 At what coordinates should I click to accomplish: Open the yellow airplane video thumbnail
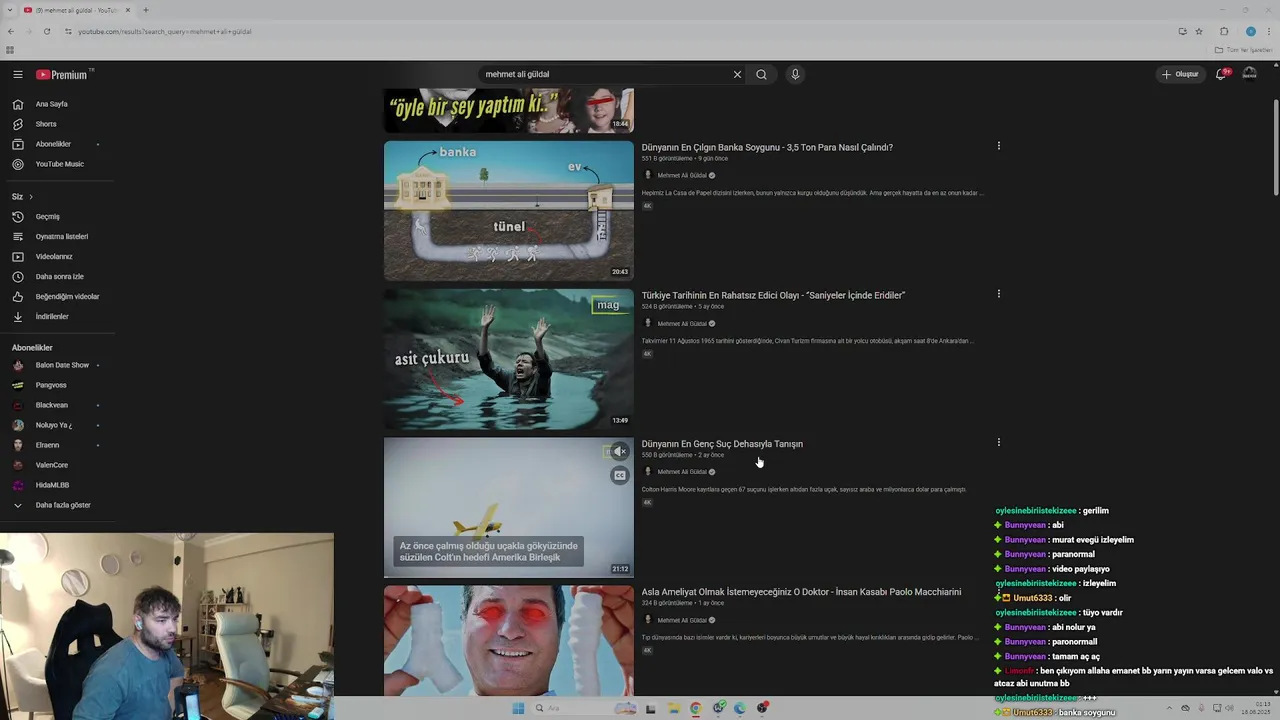(508, 507)
